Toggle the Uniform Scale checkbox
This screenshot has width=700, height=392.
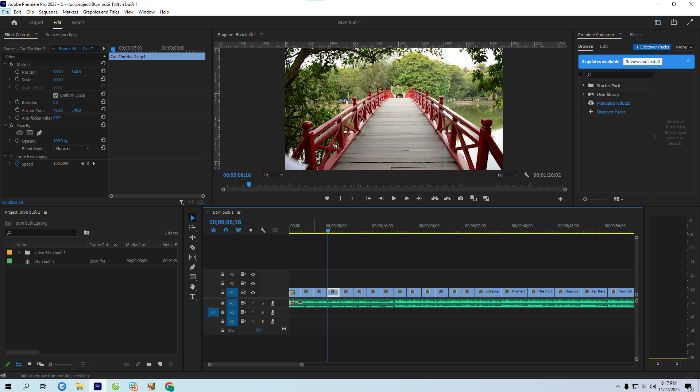tap(56, 95)
